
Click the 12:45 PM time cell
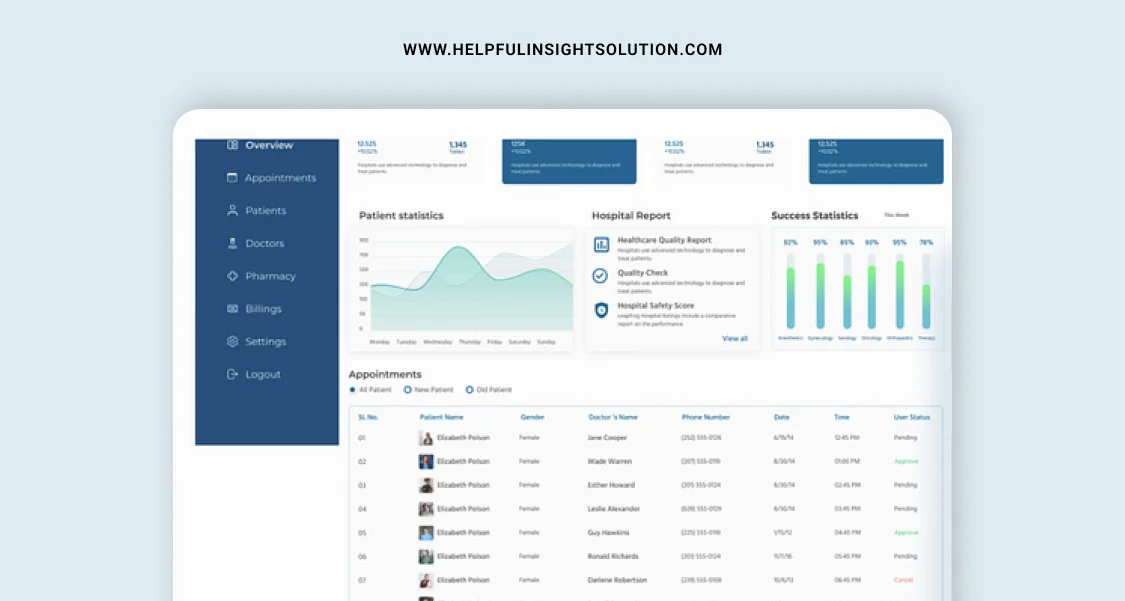click(847, 437)
